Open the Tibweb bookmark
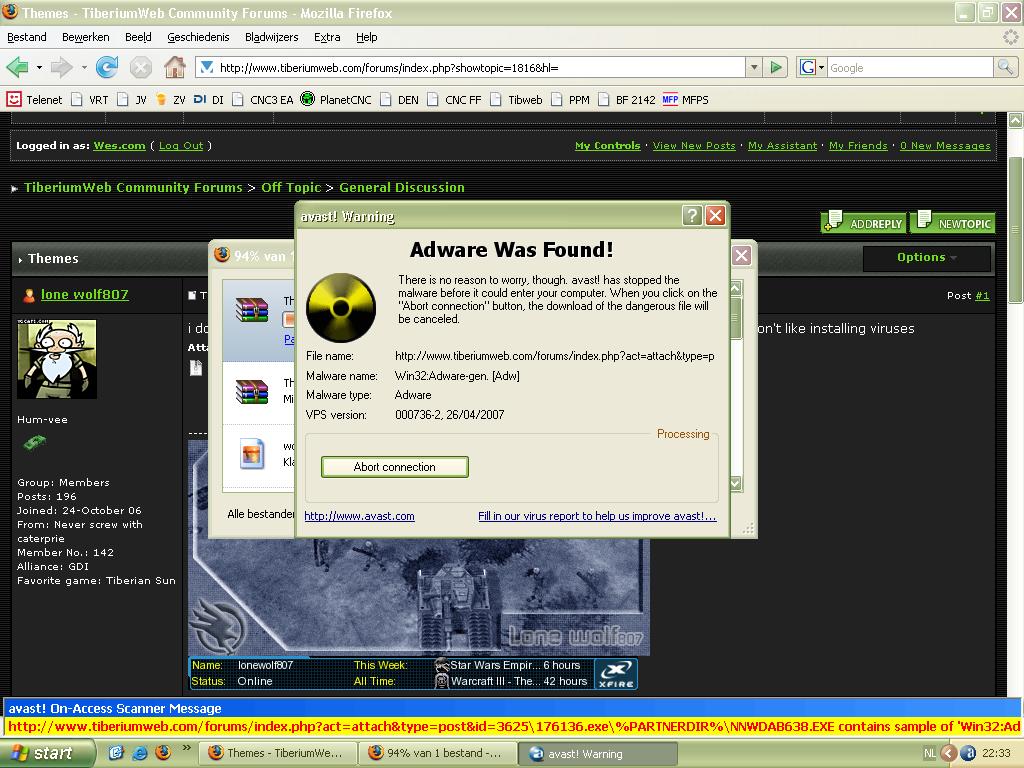The width and height of the screenshot is (1024, 768). [517, 100]
